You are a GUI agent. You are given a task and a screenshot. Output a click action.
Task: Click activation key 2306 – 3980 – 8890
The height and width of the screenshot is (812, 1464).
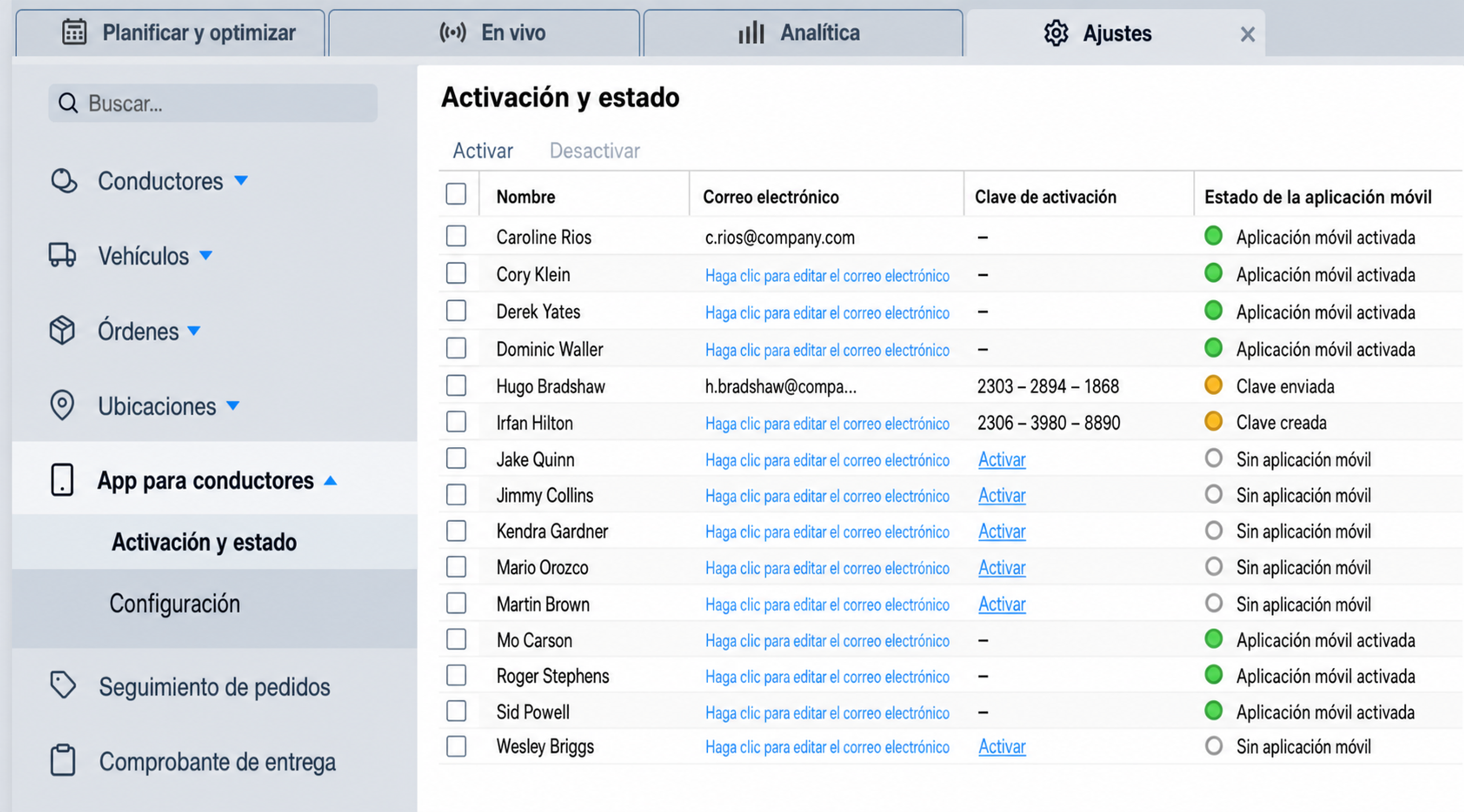pyautogui.click(x=1049, y=423)
